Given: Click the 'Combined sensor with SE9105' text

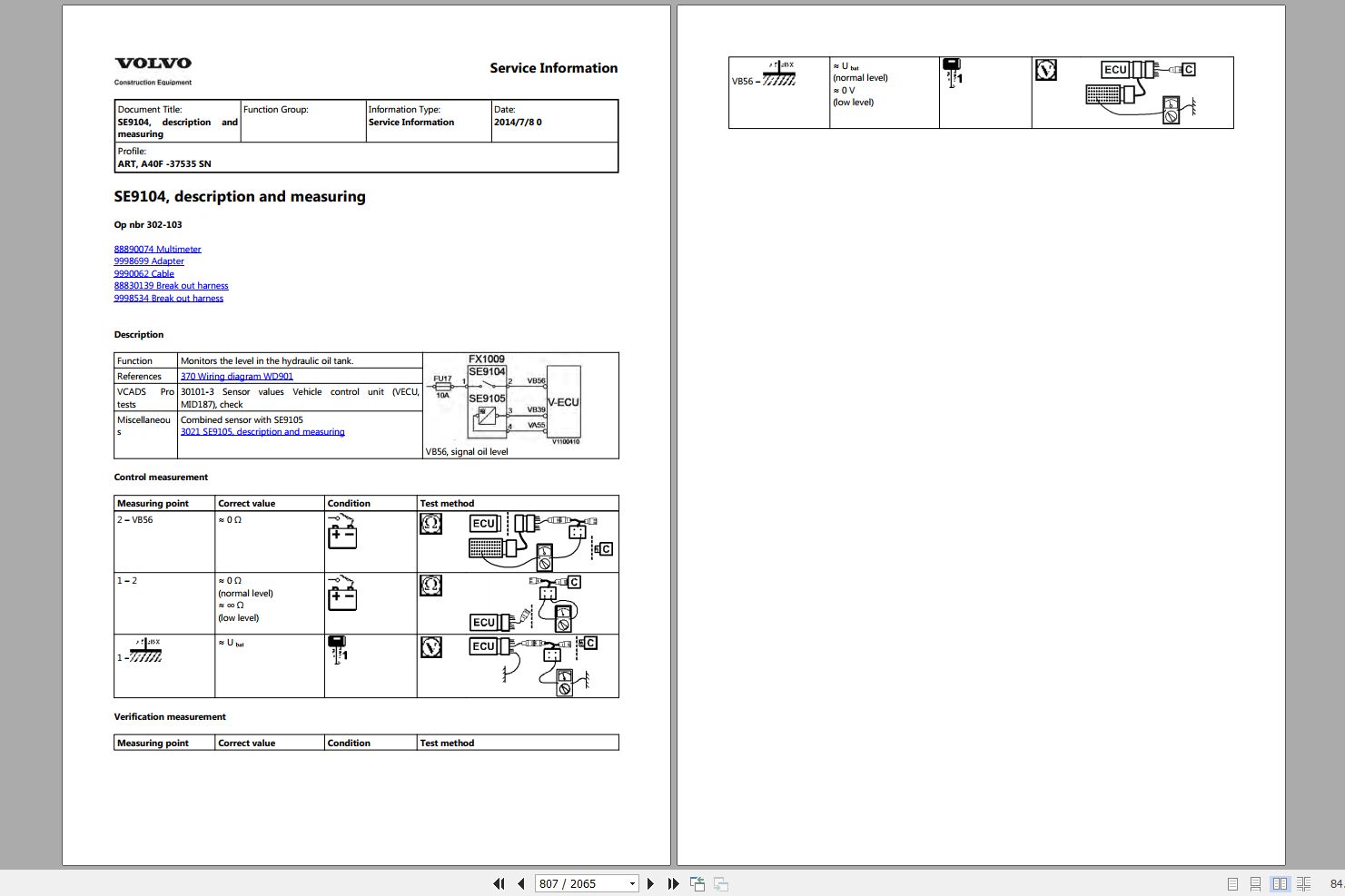Looking at the screenshot, I should [242, 420].
